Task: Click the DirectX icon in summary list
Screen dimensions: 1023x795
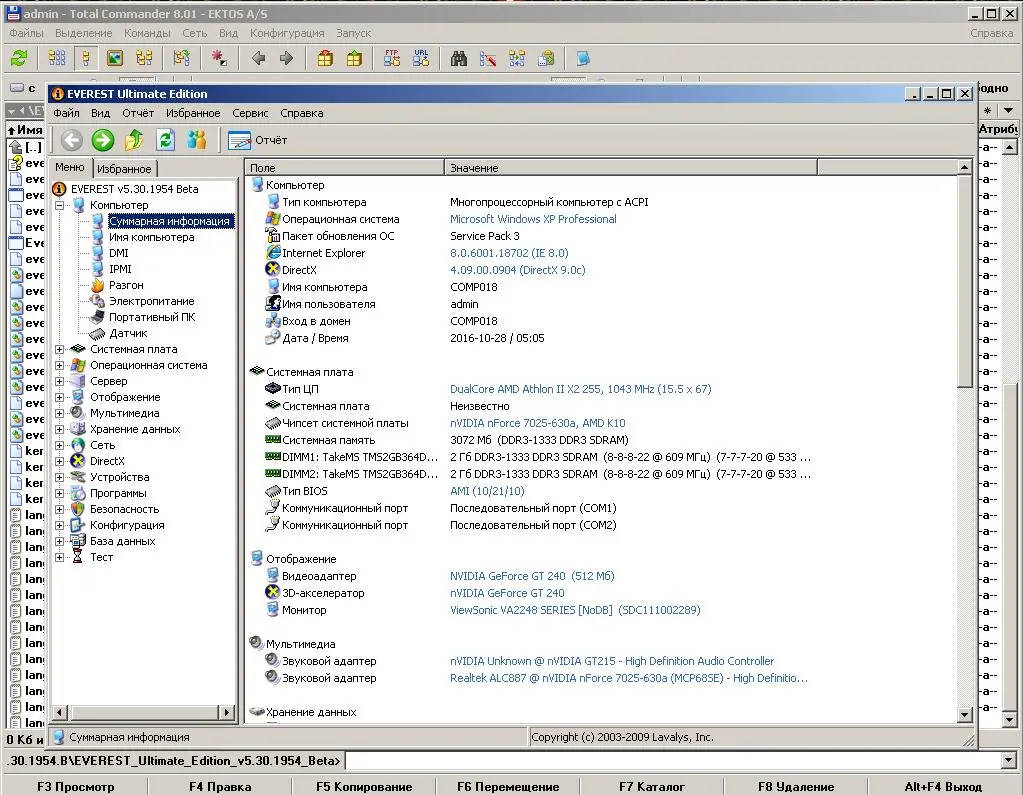Action: [x=273, y=269]
